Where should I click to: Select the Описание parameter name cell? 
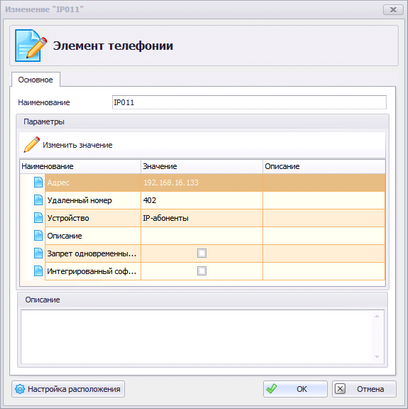[93, 236]
